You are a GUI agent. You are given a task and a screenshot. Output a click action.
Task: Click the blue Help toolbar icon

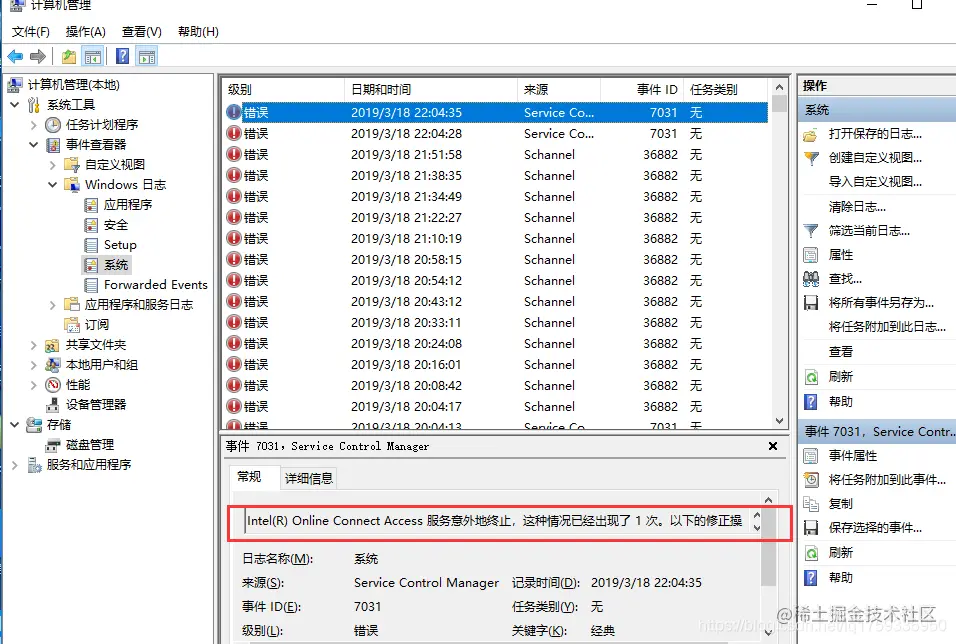point(123,57)
